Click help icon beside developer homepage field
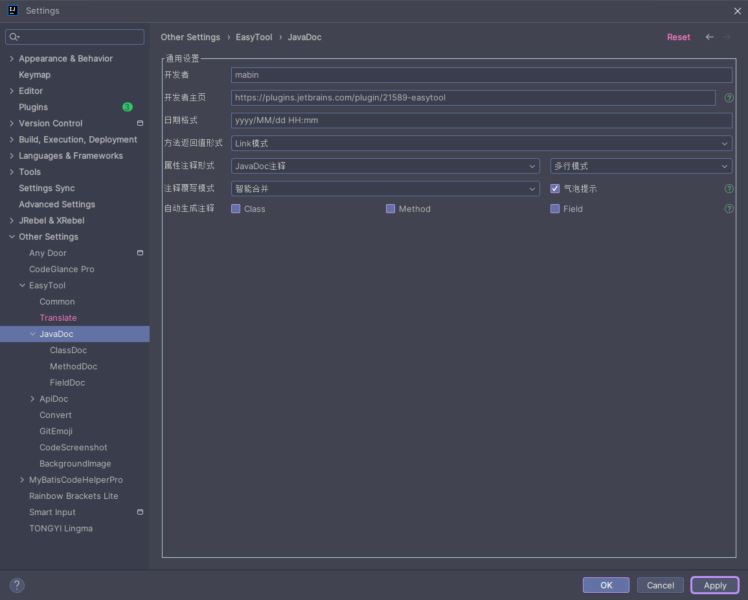Screen dimensions: 748x600 tap(729, 98)
